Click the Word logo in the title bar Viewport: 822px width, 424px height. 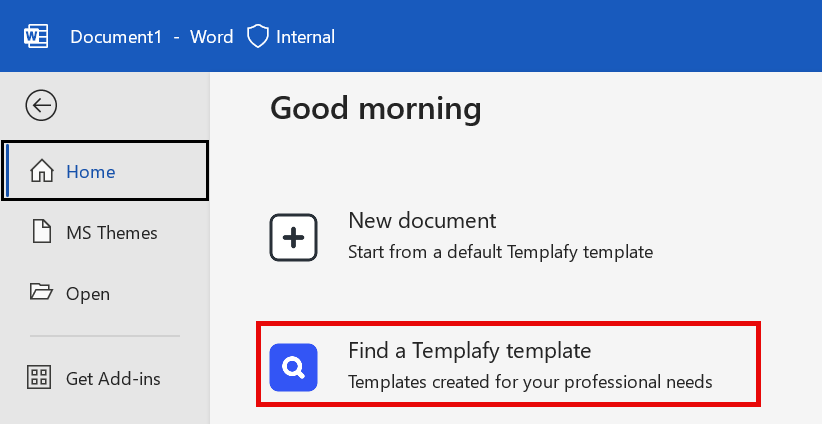[x=36, y=37]
